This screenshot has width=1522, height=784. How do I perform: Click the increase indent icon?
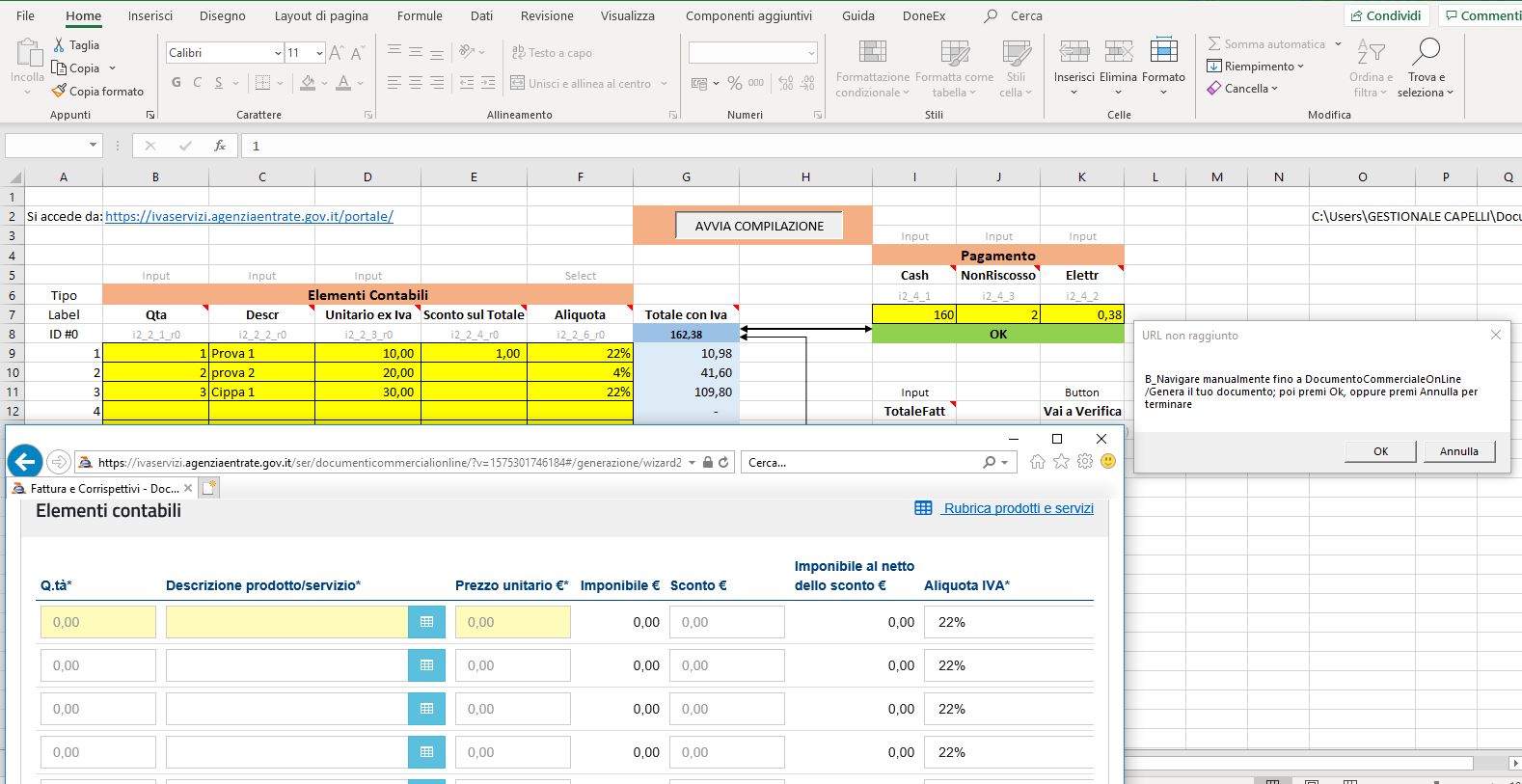click(490, 83)
